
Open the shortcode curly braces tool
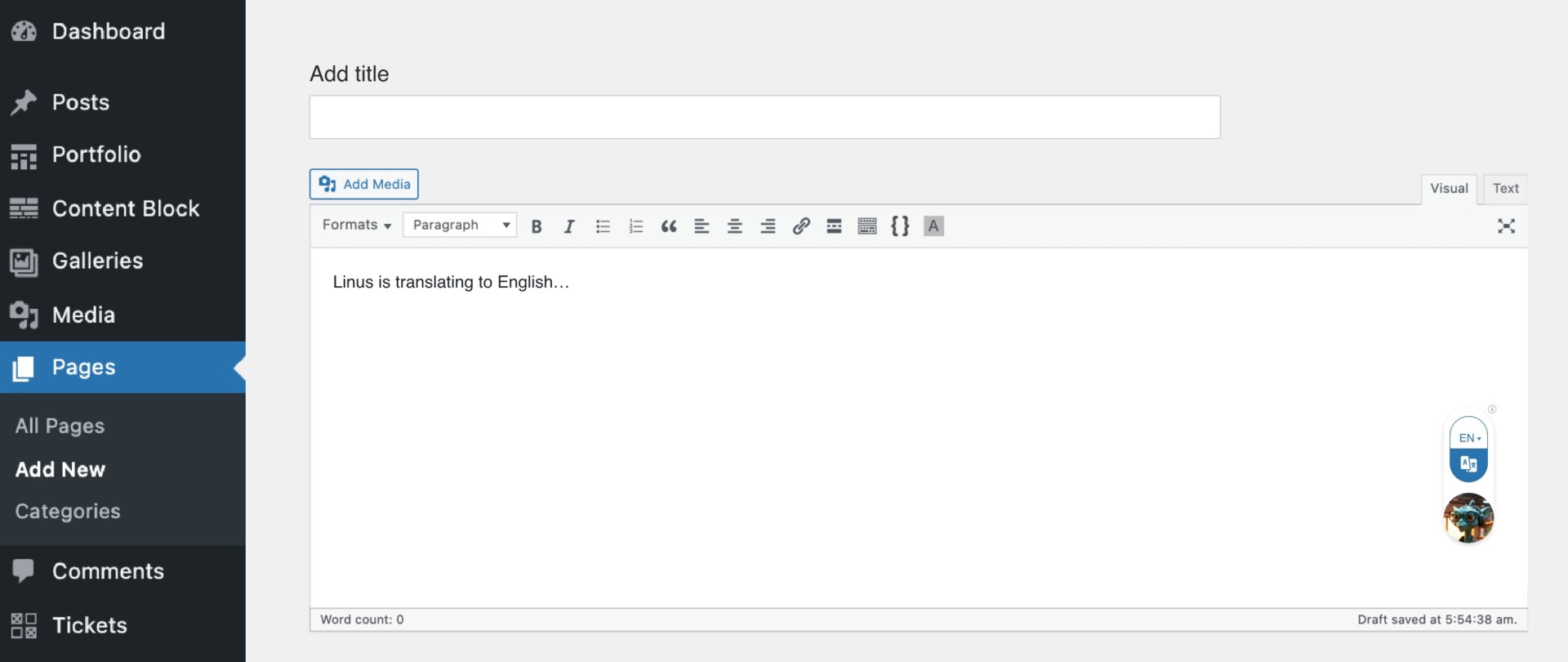900,226
